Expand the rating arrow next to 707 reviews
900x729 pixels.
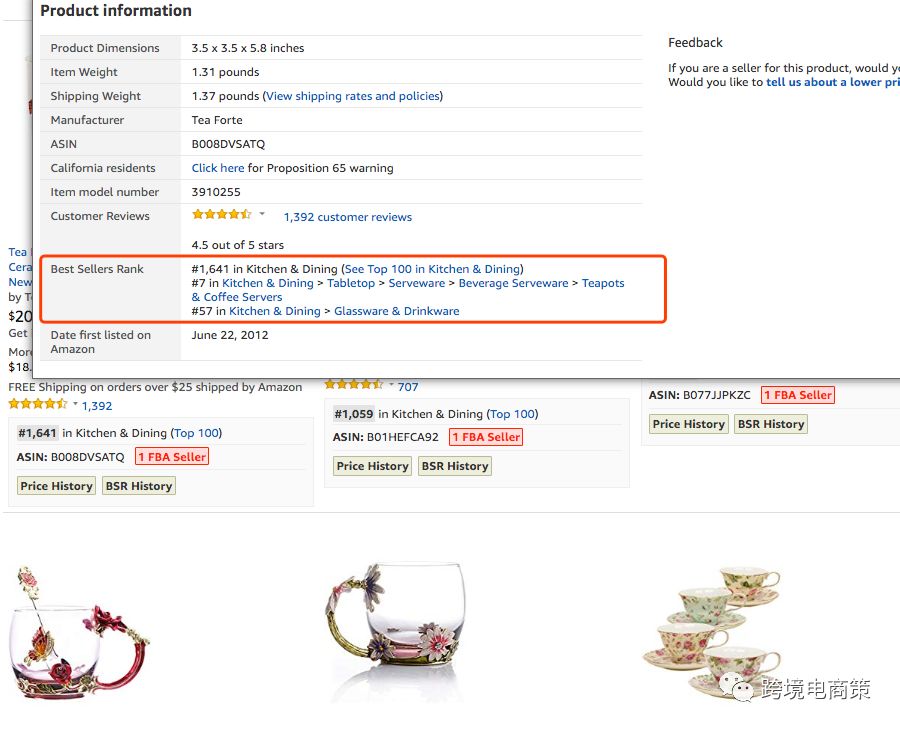390,385
